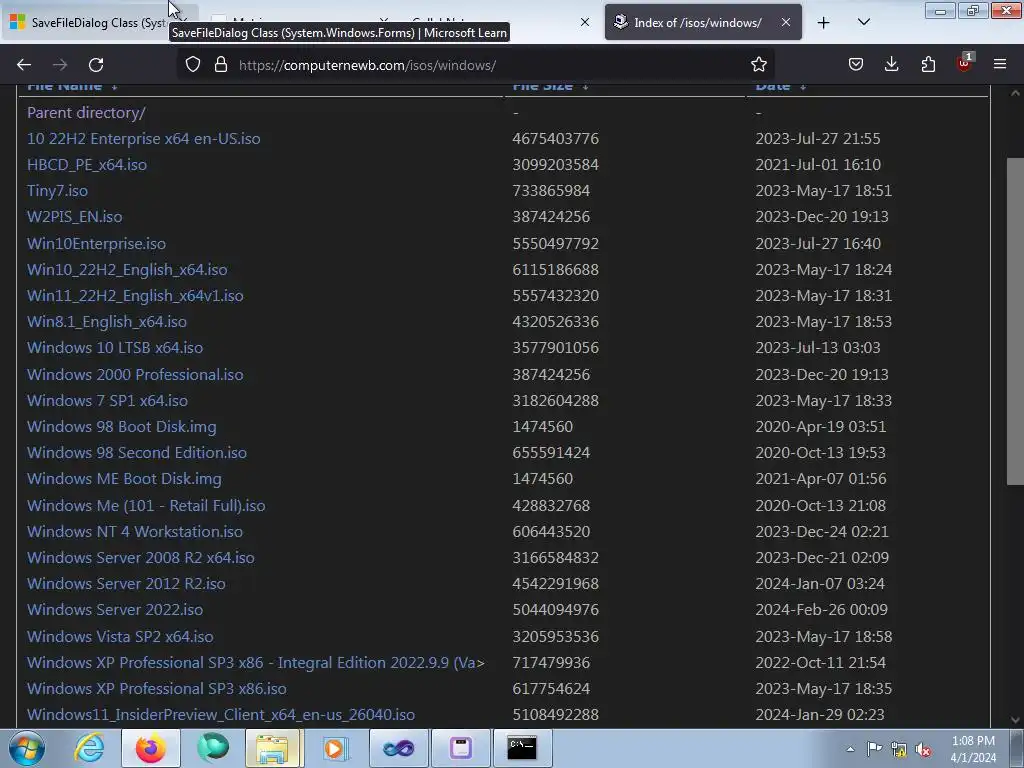Open Win10_22H2_English_x64.iso link
Viewport: 1024px width, 768px height.
(127, 270)
